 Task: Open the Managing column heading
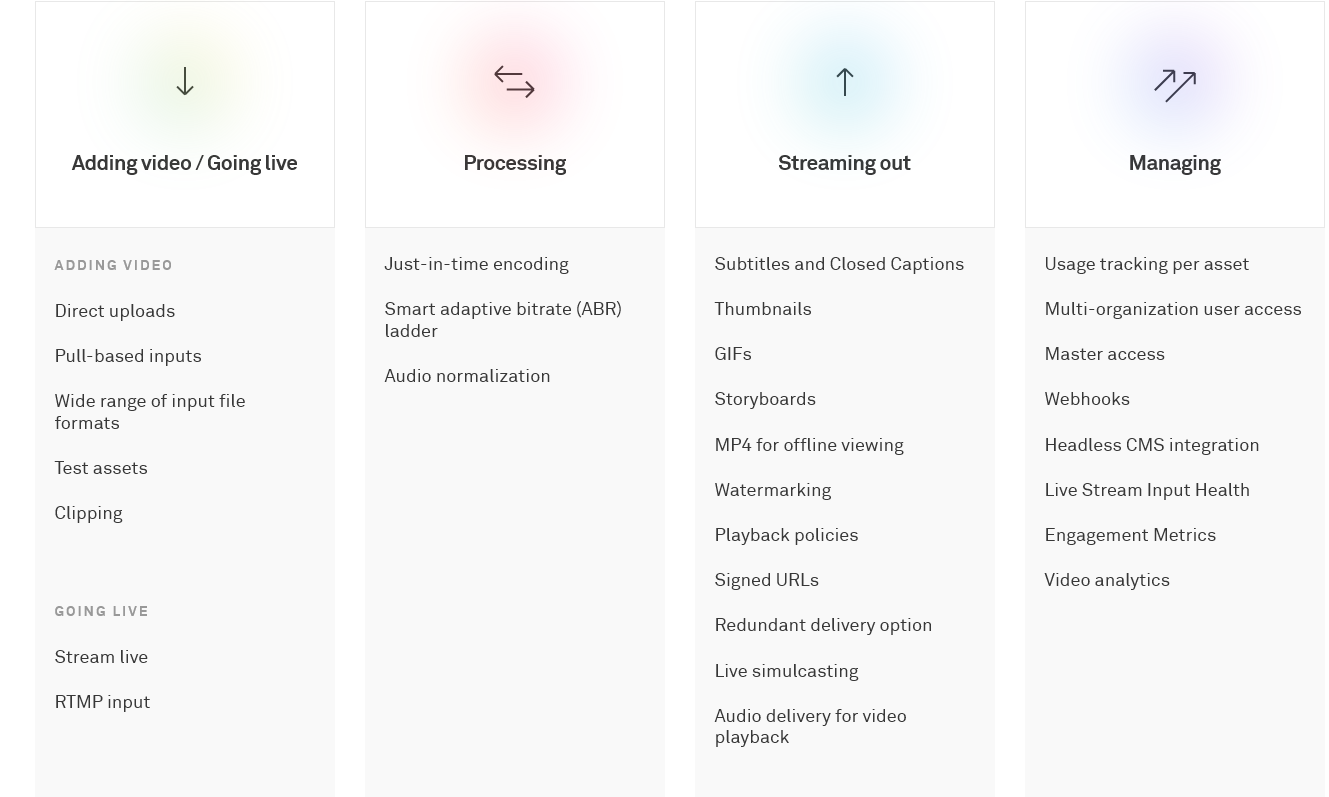click(x=1174, y=163)
